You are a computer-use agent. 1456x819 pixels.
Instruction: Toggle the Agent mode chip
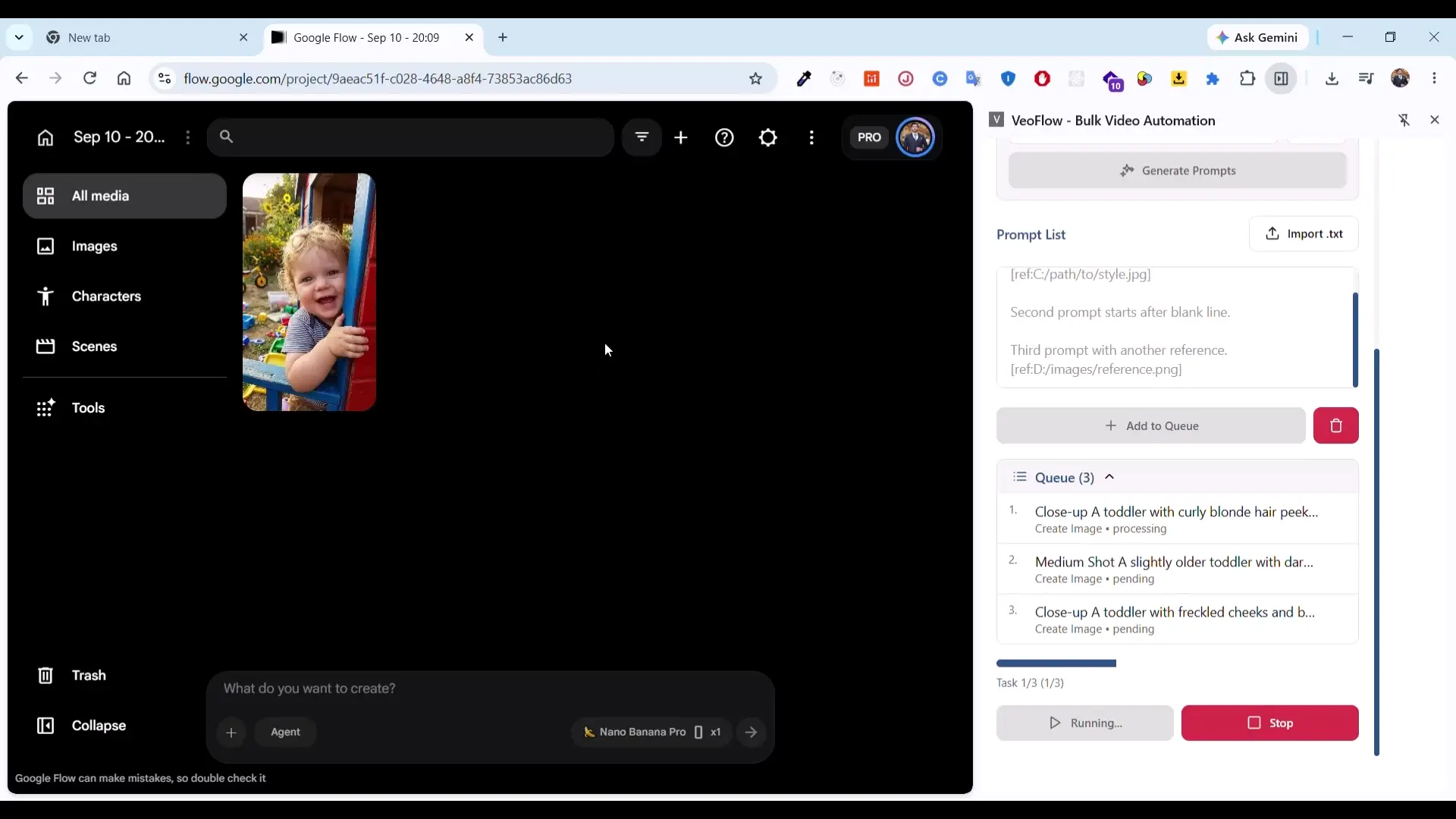(x=285, y=733)
